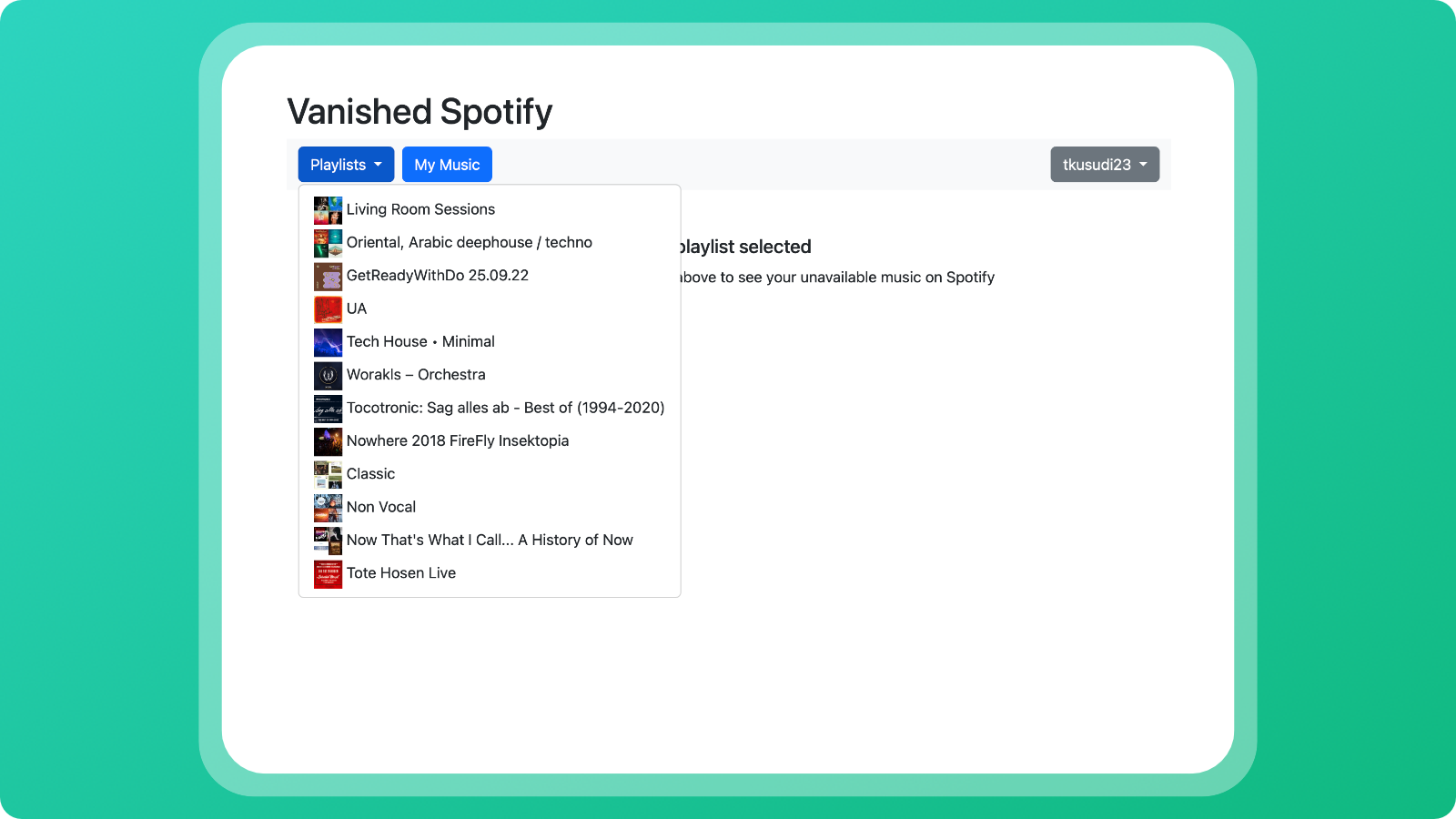Image resolution: width=1456 pixels, height=819 pixels.
Task: Pick the Tocotronic: Sag alles ab playlist
Action: tap(505, 408)
